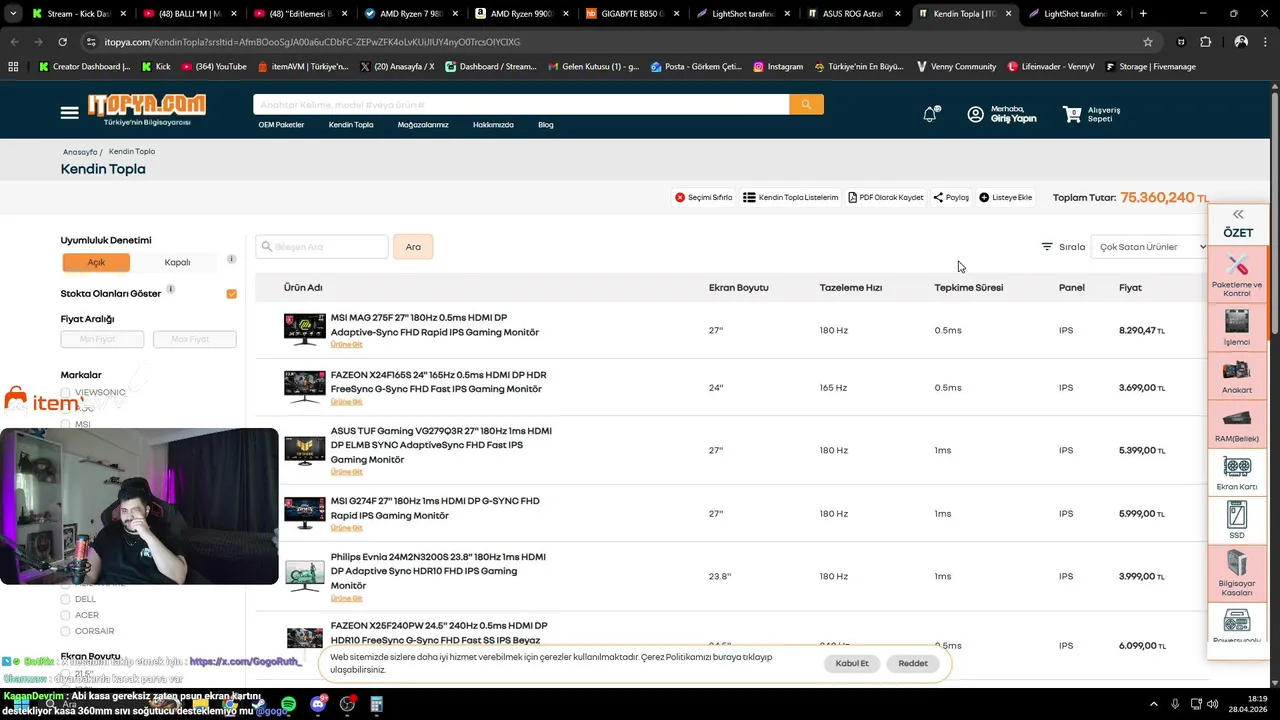Focus the Bileşen Ara search field
This screenshot has width=1280, height=720.
pyautogui.click(x=322, y=247)
